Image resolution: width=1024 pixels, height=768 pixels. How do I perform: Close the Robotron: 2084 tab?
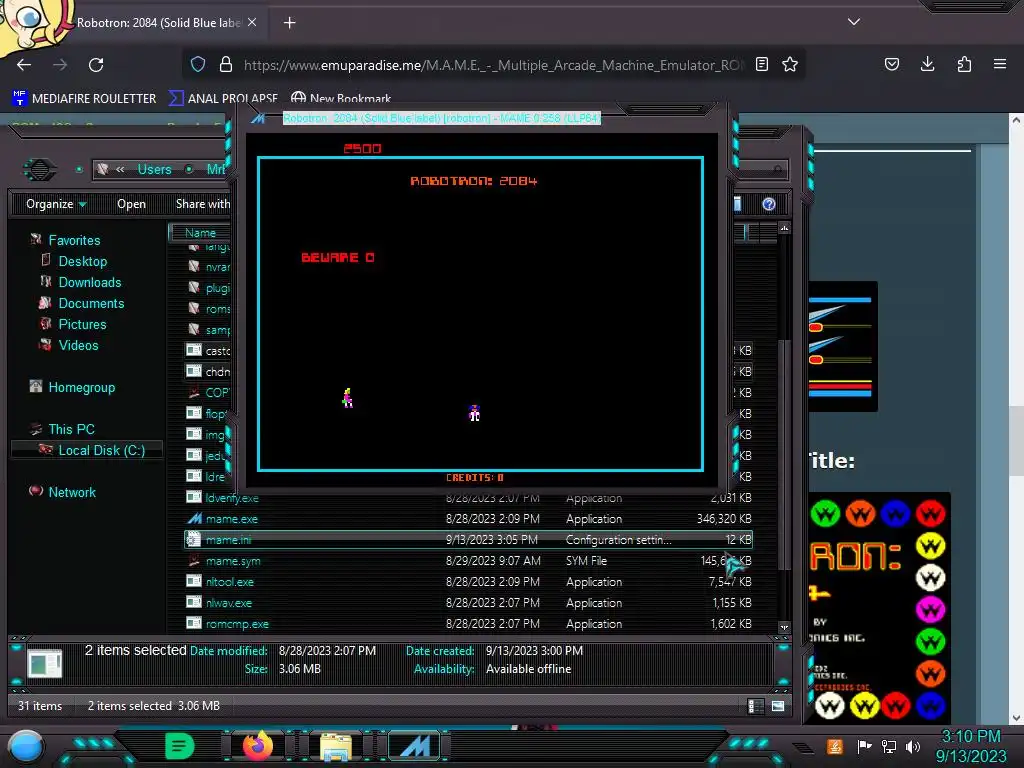click(x=252, y=22)
